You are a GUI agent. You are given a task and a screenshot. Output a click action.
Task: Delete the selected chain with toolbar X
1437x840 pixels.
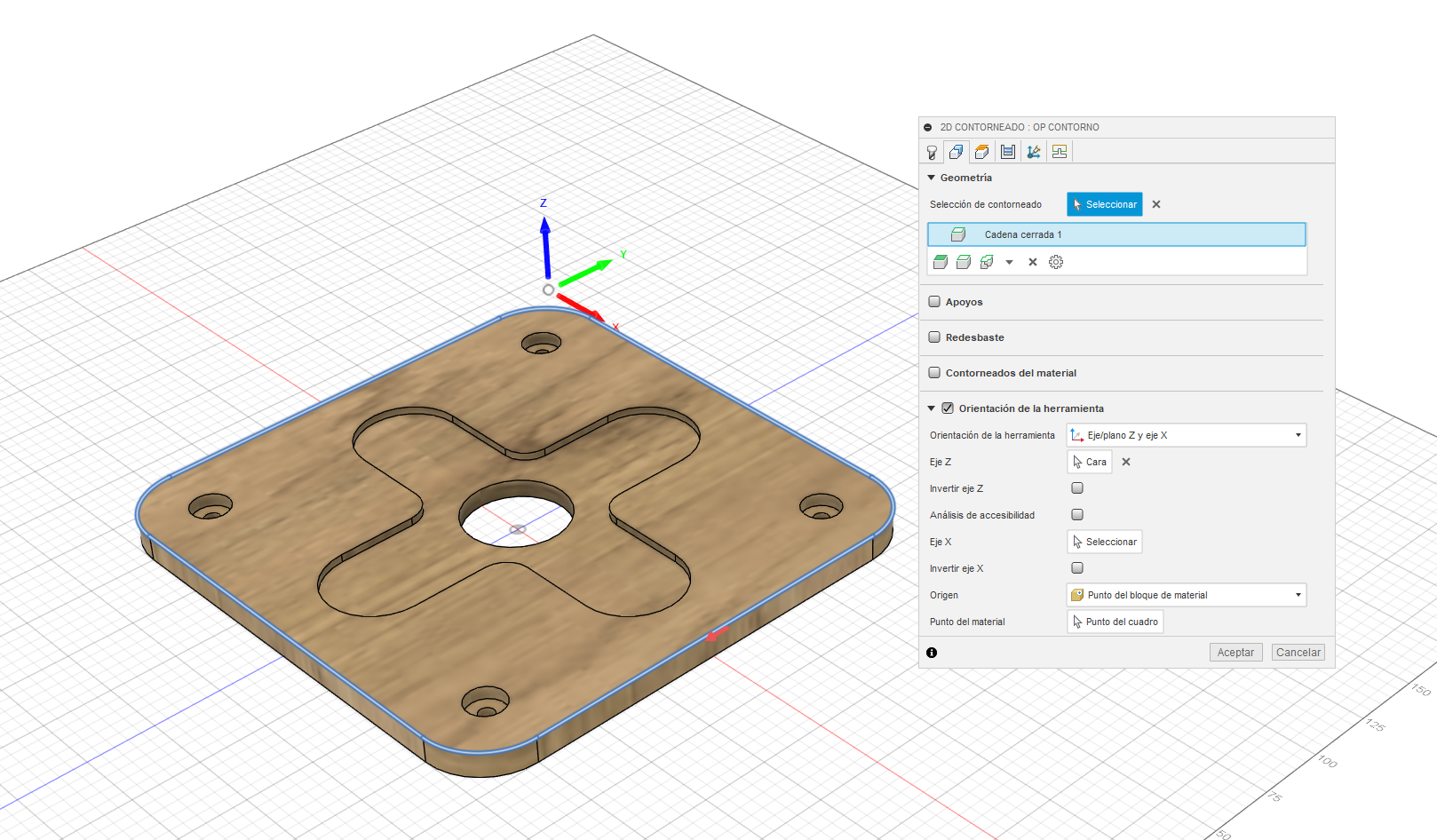(x=1033, y=262)
